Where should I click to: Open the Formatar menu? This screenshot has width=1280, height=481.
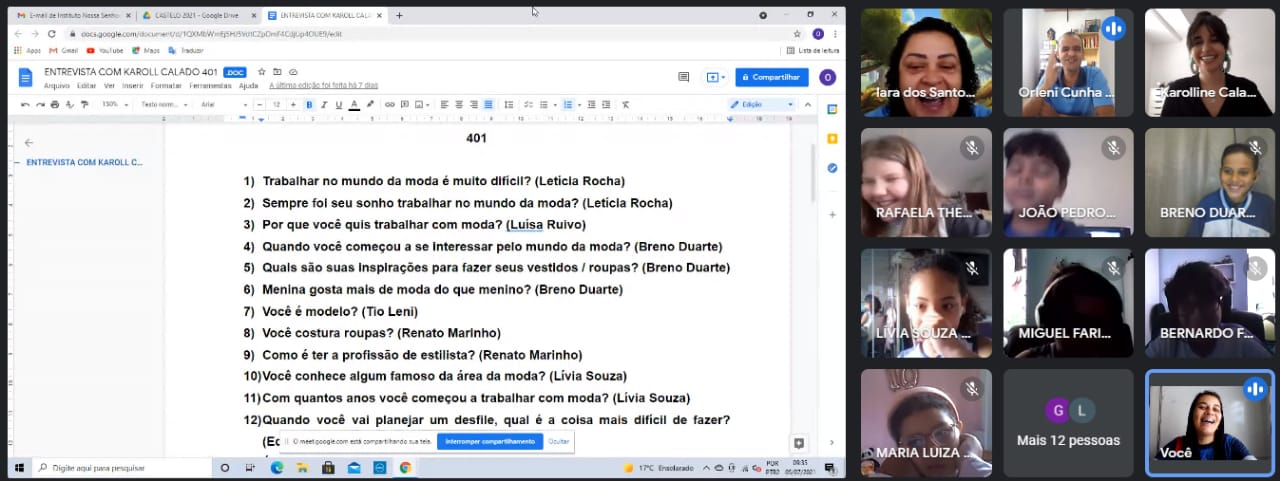click(166, 86)
